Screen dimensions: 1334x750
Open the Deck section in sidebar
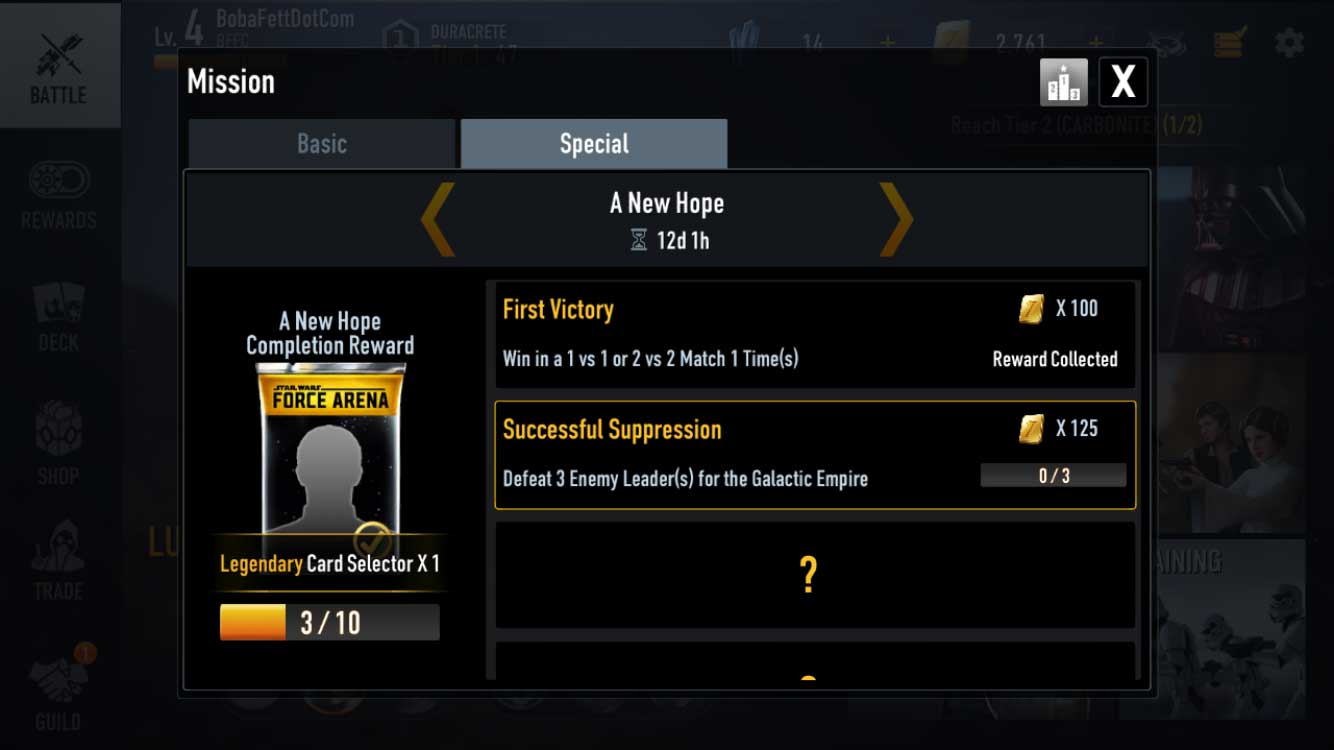[x=59, y=316]
